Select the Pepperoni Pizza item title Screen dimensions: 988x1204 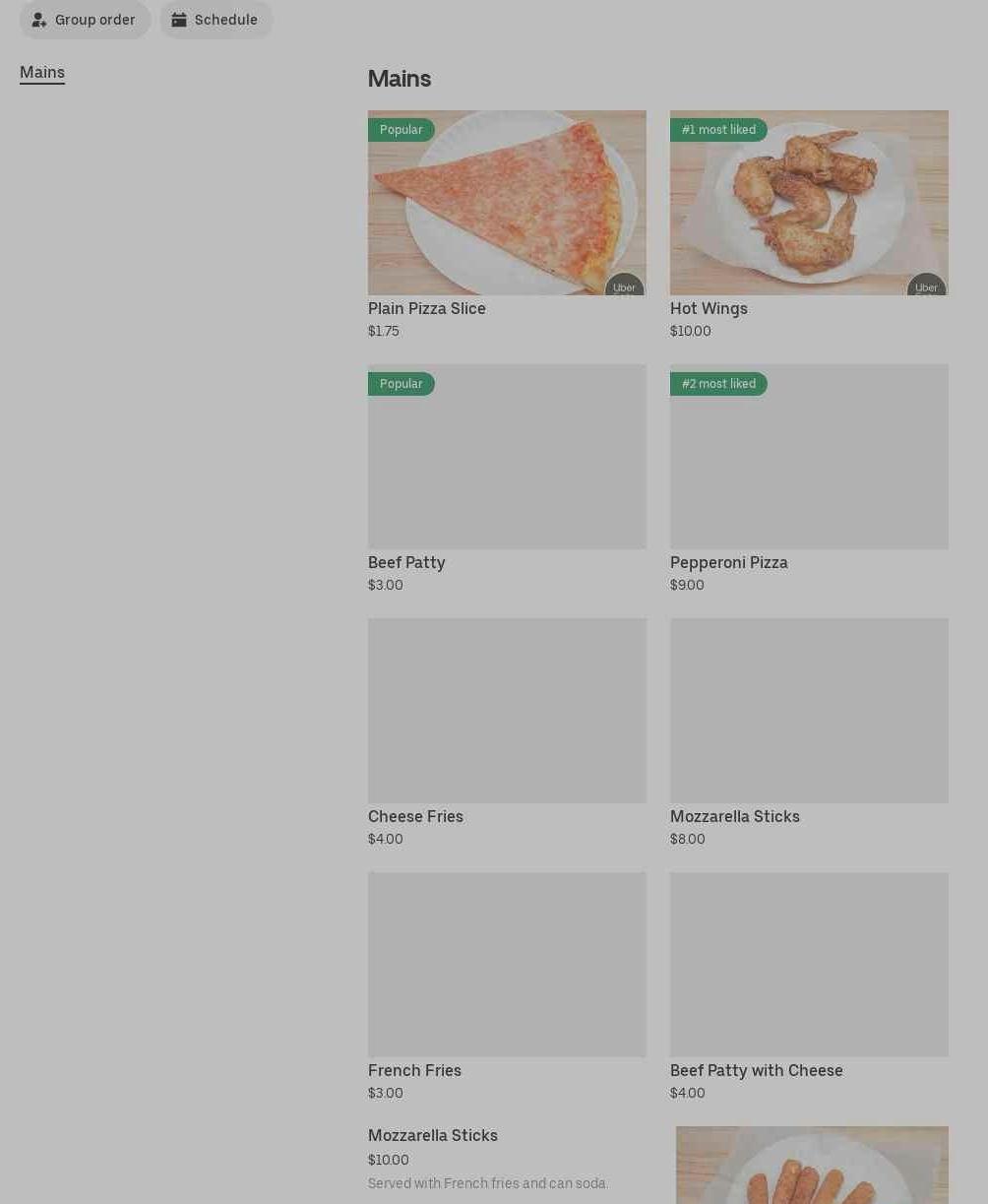coord(729,563)
